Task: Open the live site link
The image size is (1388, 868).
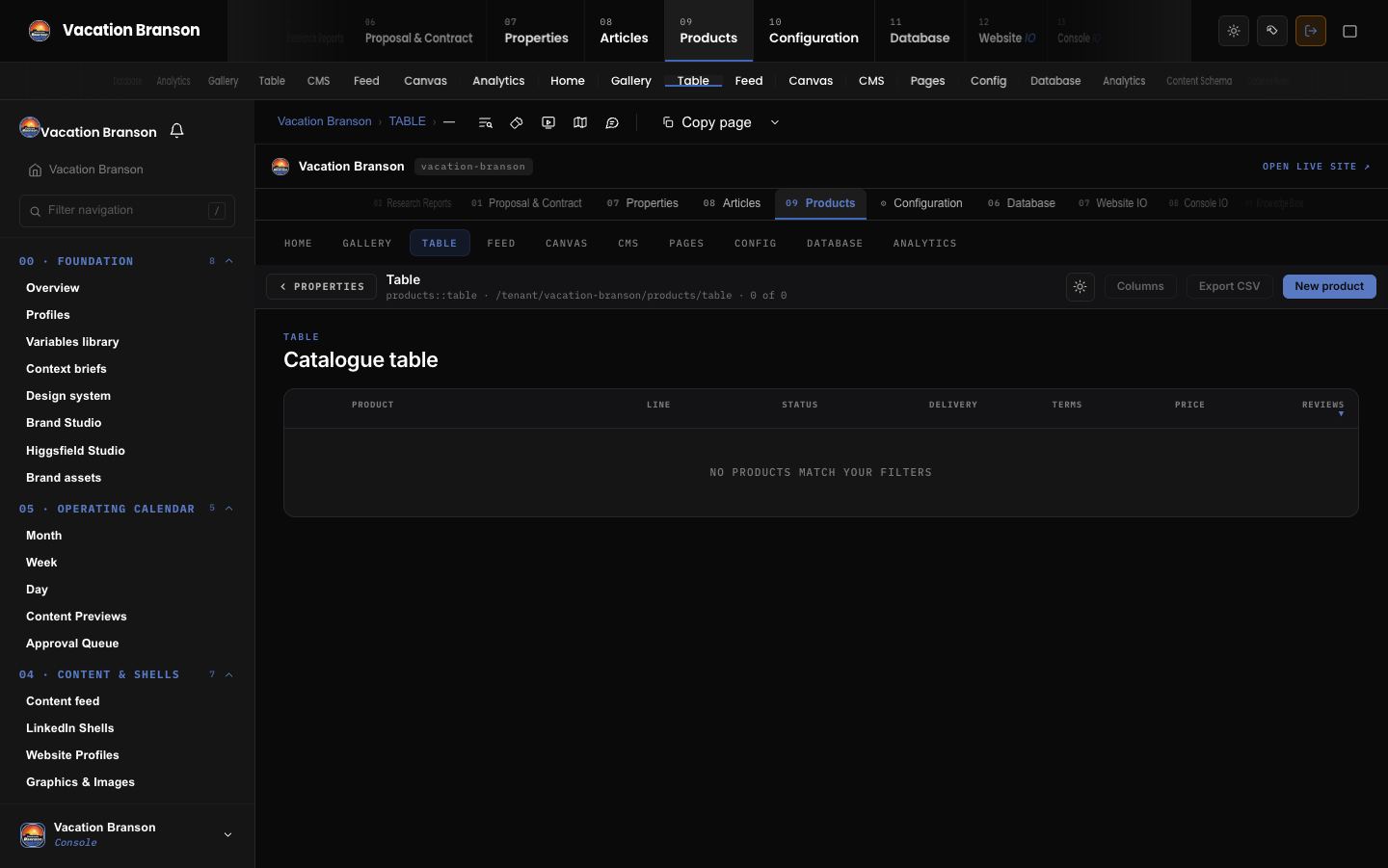Action: tap(1317, 167)
